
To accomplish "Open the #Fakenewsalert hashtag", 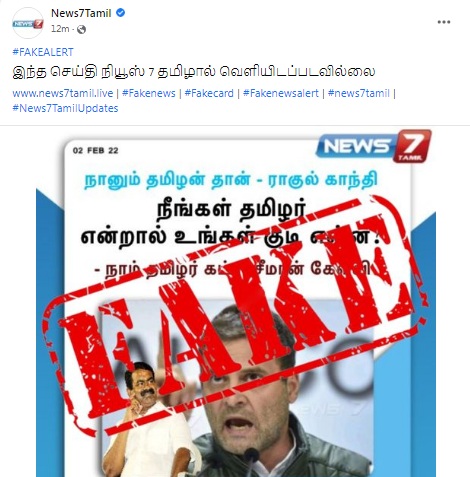I will [281, 93].
